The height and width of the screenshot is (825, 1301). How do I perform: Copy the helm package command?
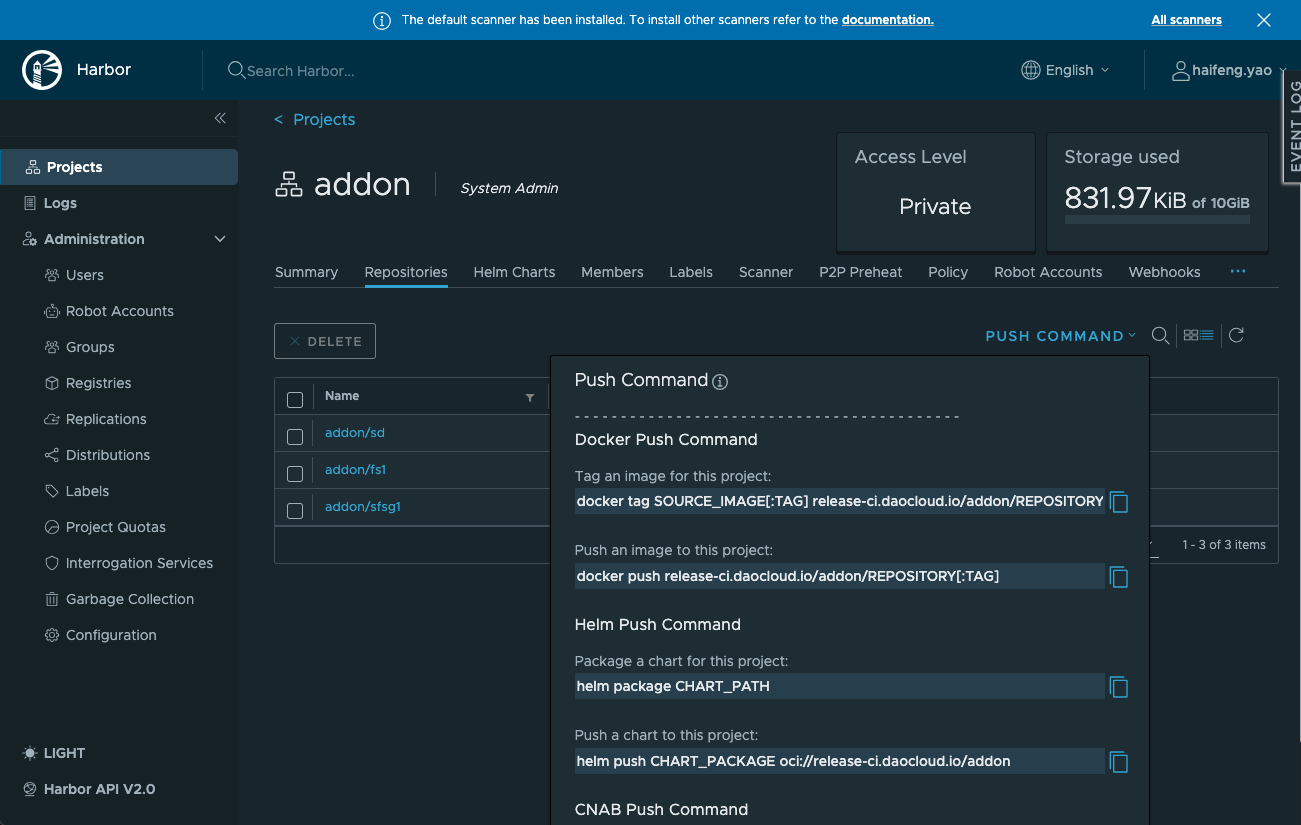(1119, 687)
